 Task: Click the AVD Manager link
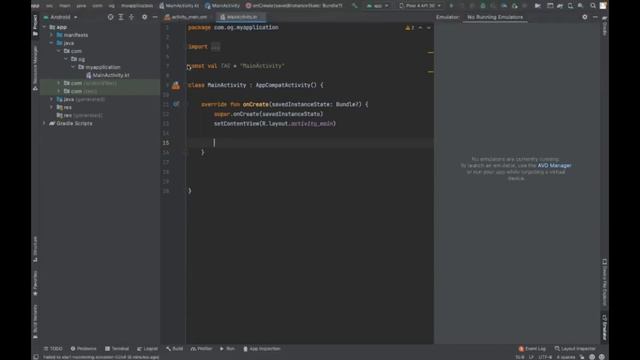click(x=554, y=165)
